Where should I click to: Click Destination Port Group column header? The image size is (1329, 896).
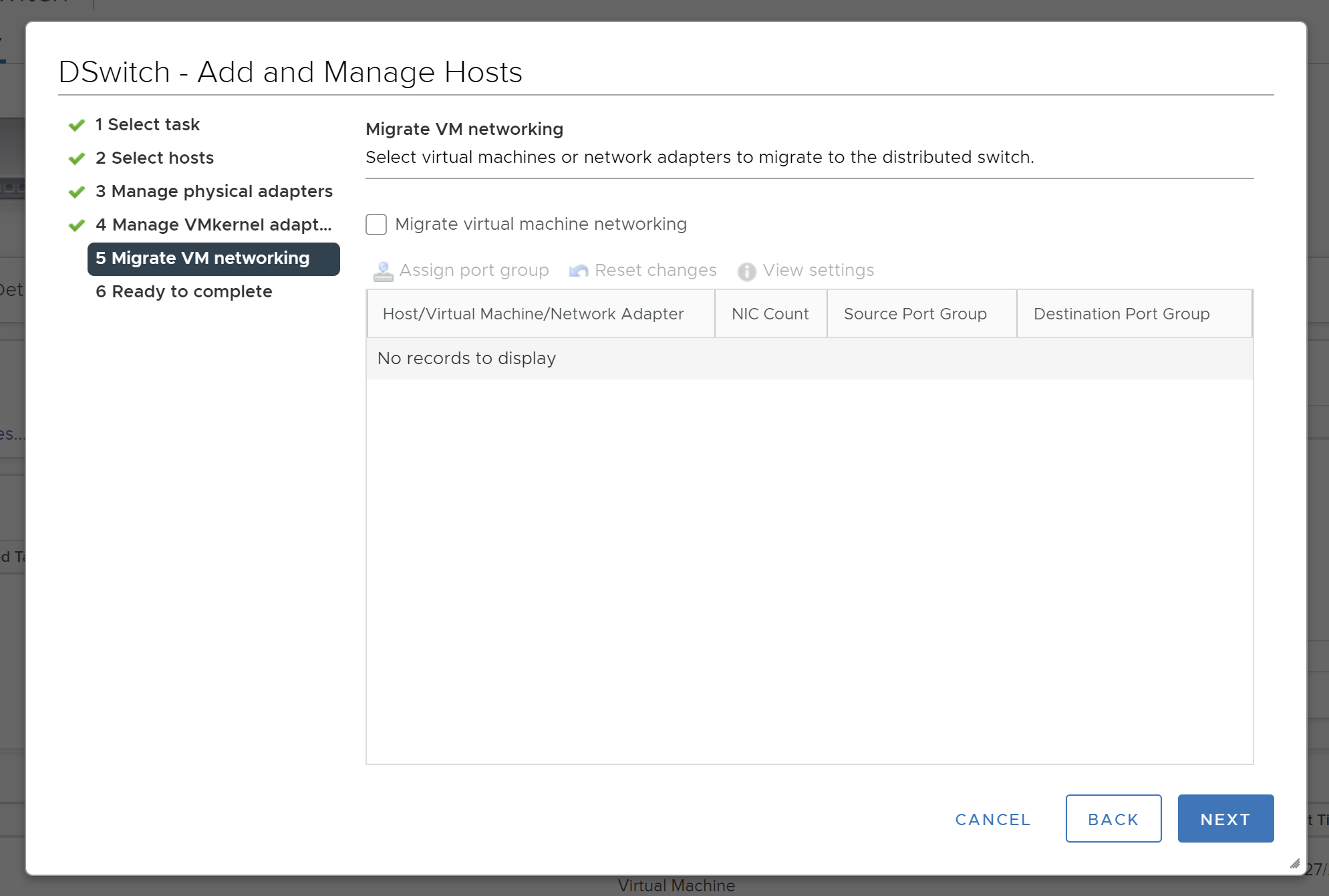tap(1121, 314)
